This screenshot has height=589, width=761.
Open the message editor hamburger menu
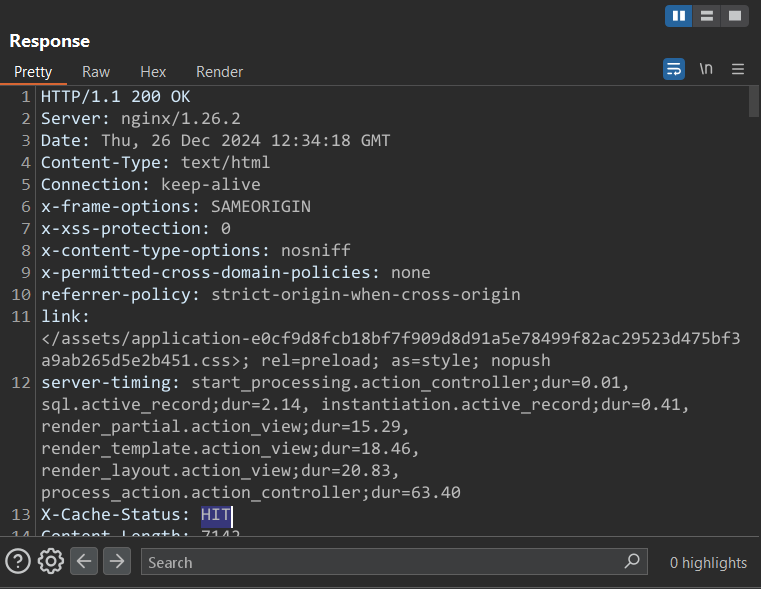pos(738,69)
